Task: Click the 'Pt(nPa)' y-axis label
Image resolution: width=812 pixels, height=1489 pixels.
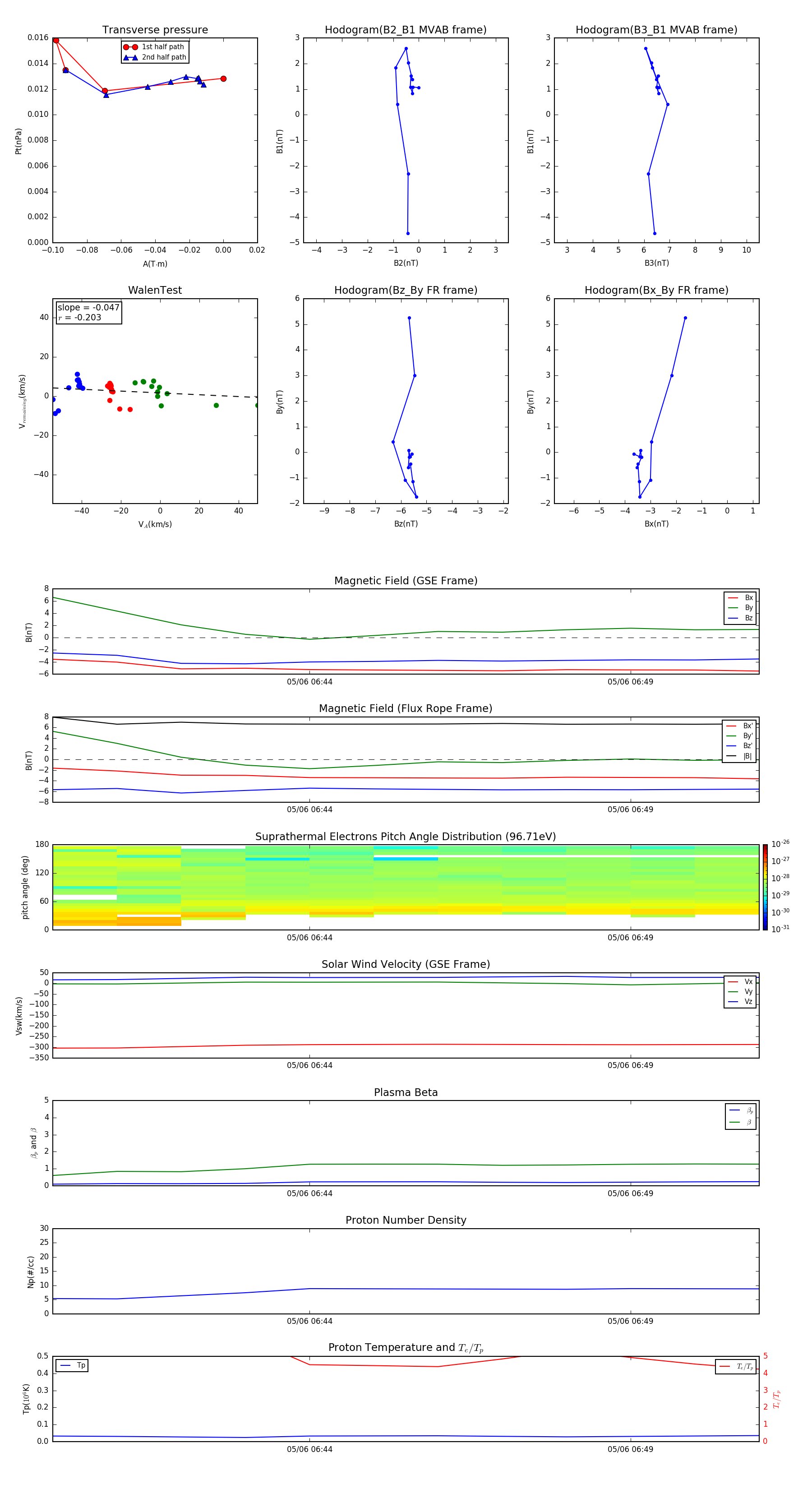Action: point(18,141)
